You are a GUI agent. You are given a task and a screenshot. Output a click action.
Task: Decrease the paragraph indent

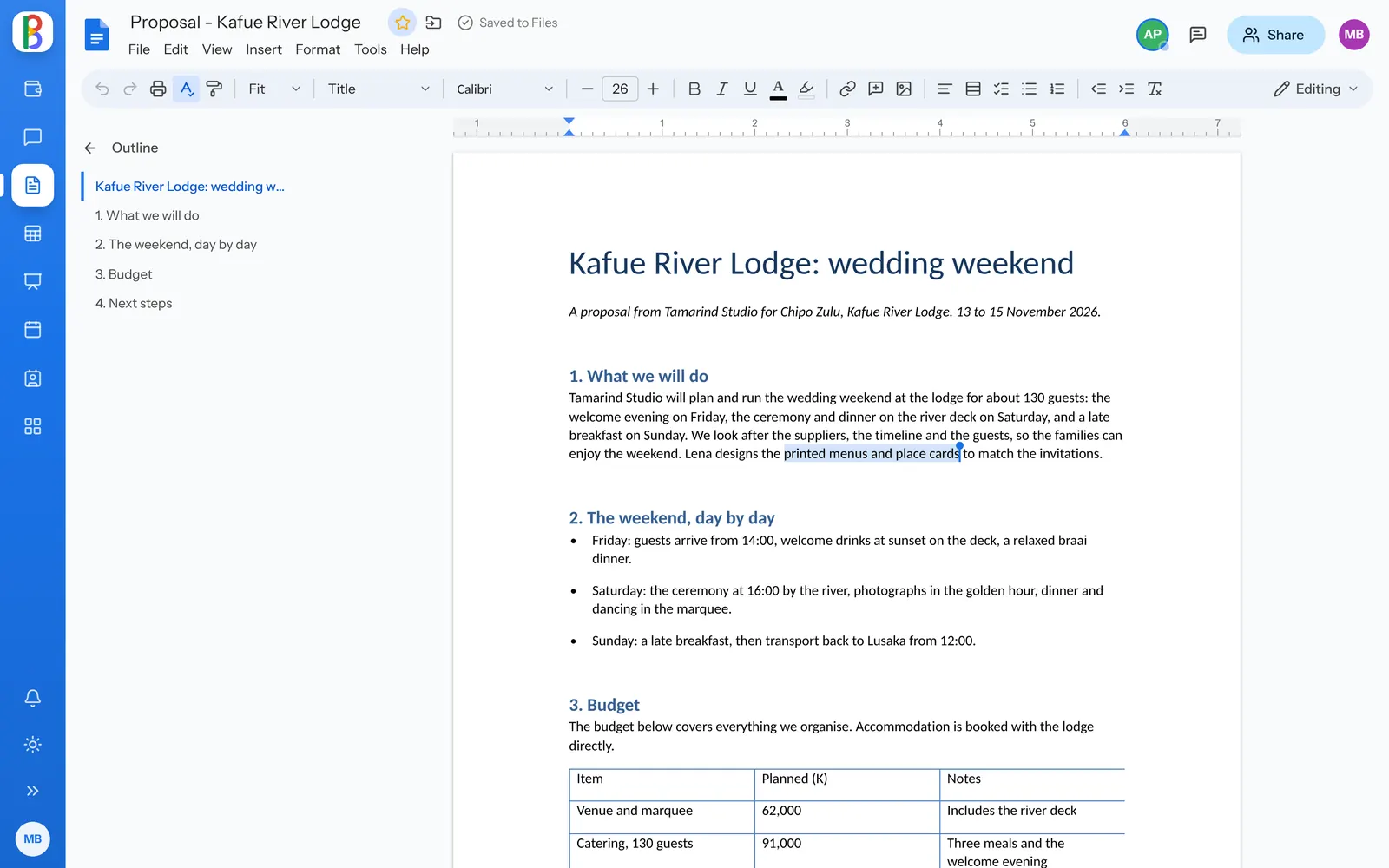coord(1098,89)
